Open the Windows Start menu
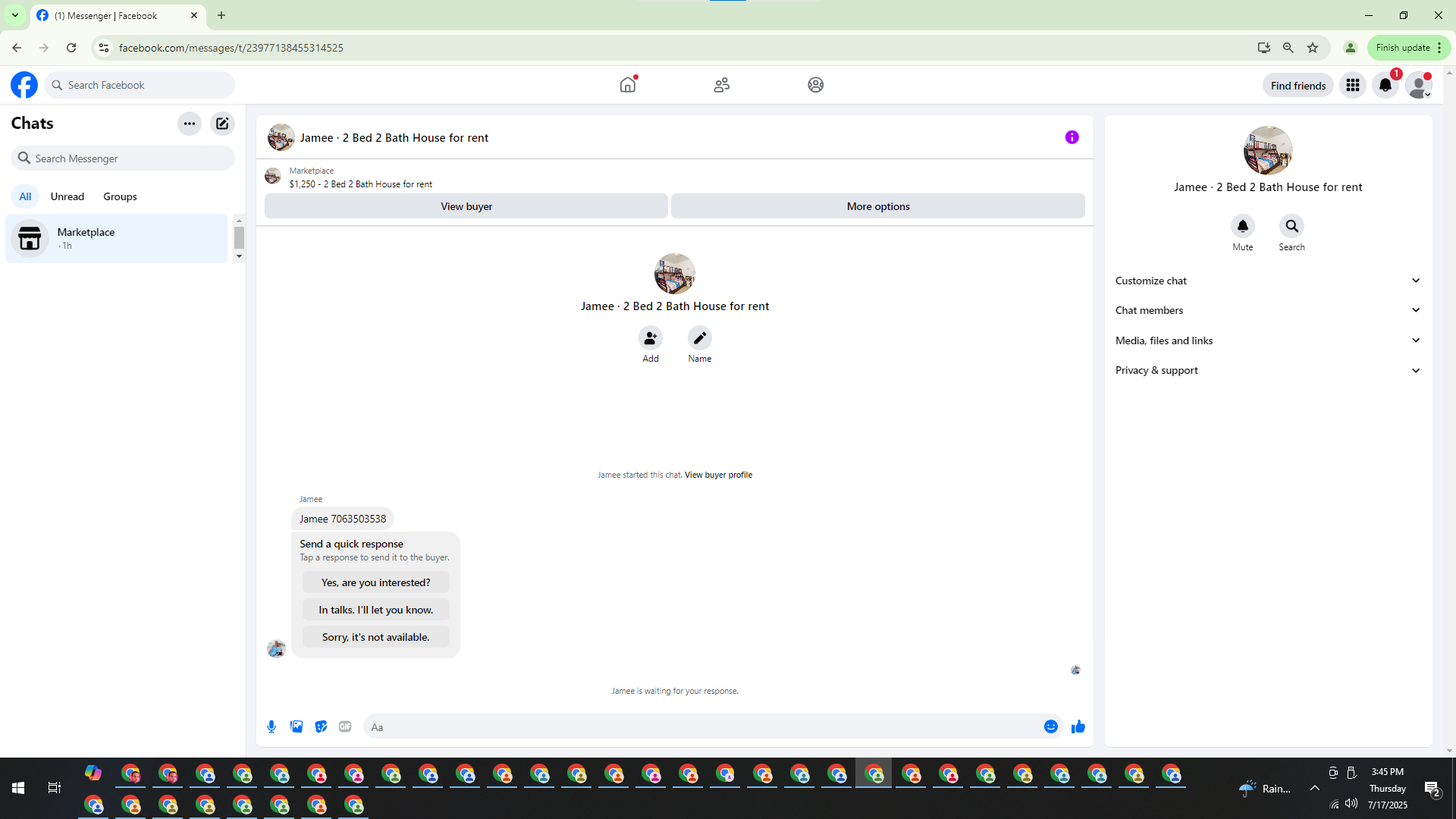The image size is (1456, 819). [x=18, y=788]
